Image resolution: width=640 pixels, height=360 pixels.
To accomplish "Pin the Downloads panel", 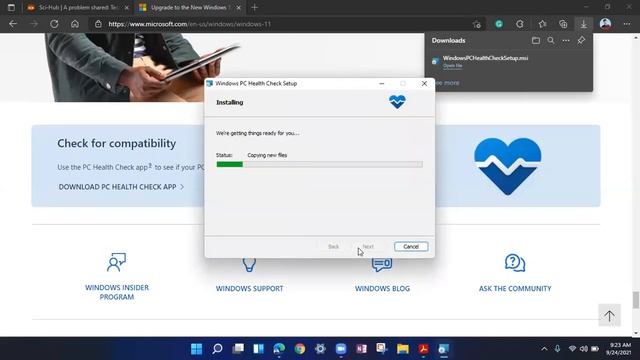I will pos(581,40).
